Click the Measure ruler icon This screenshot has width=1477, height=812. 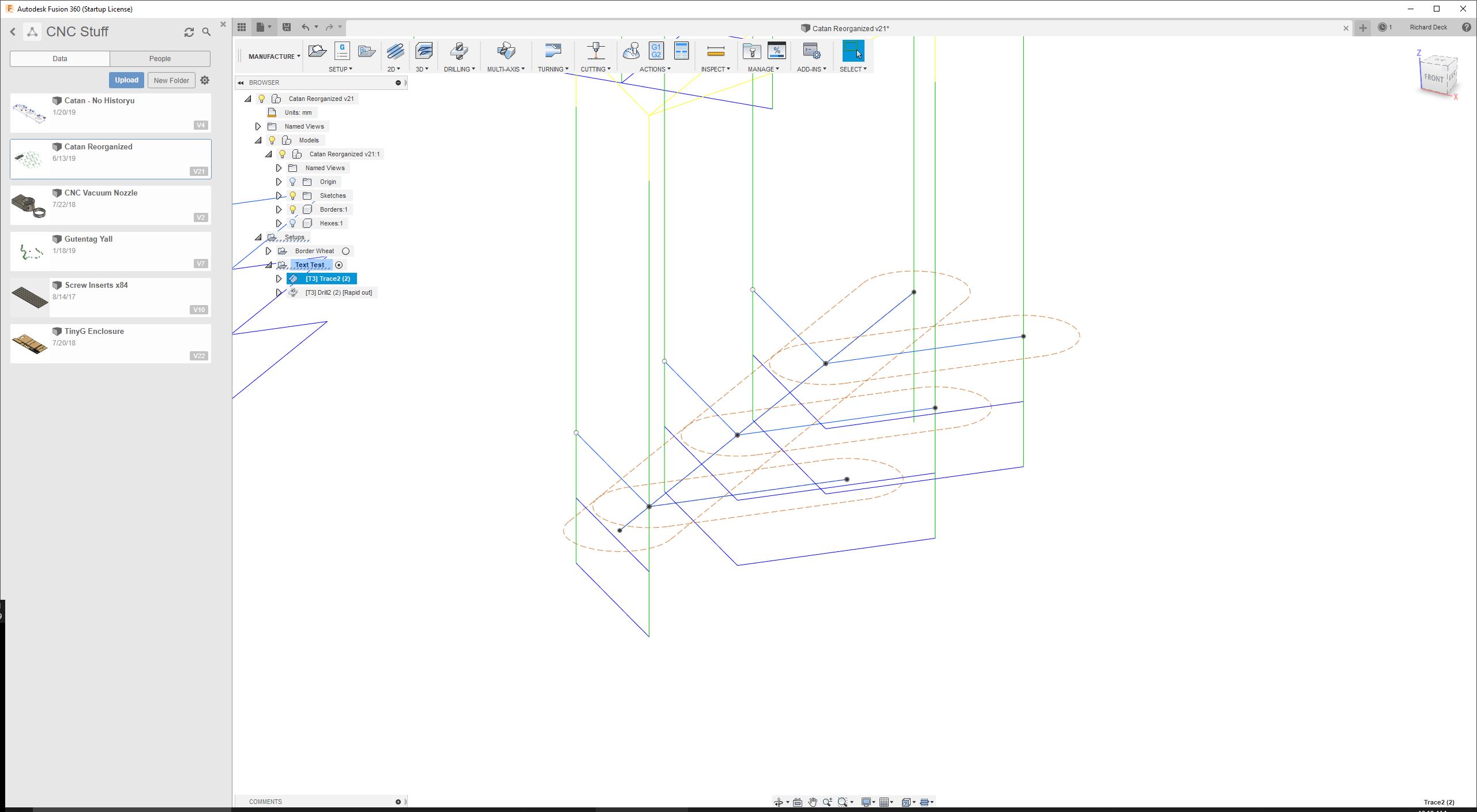coord(715,51)
